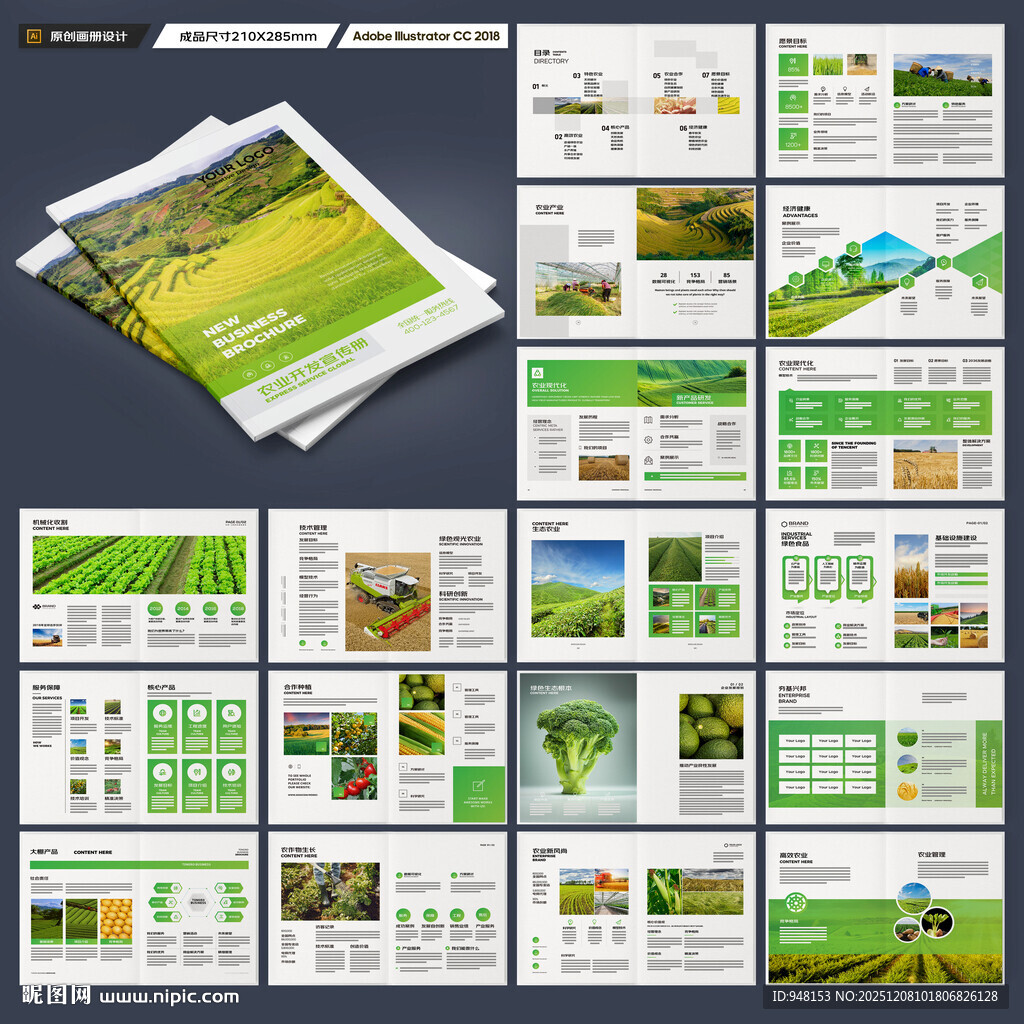Open the lettuce rows banner photo
1024x1024 pixels.
click(x=139, y=565)
